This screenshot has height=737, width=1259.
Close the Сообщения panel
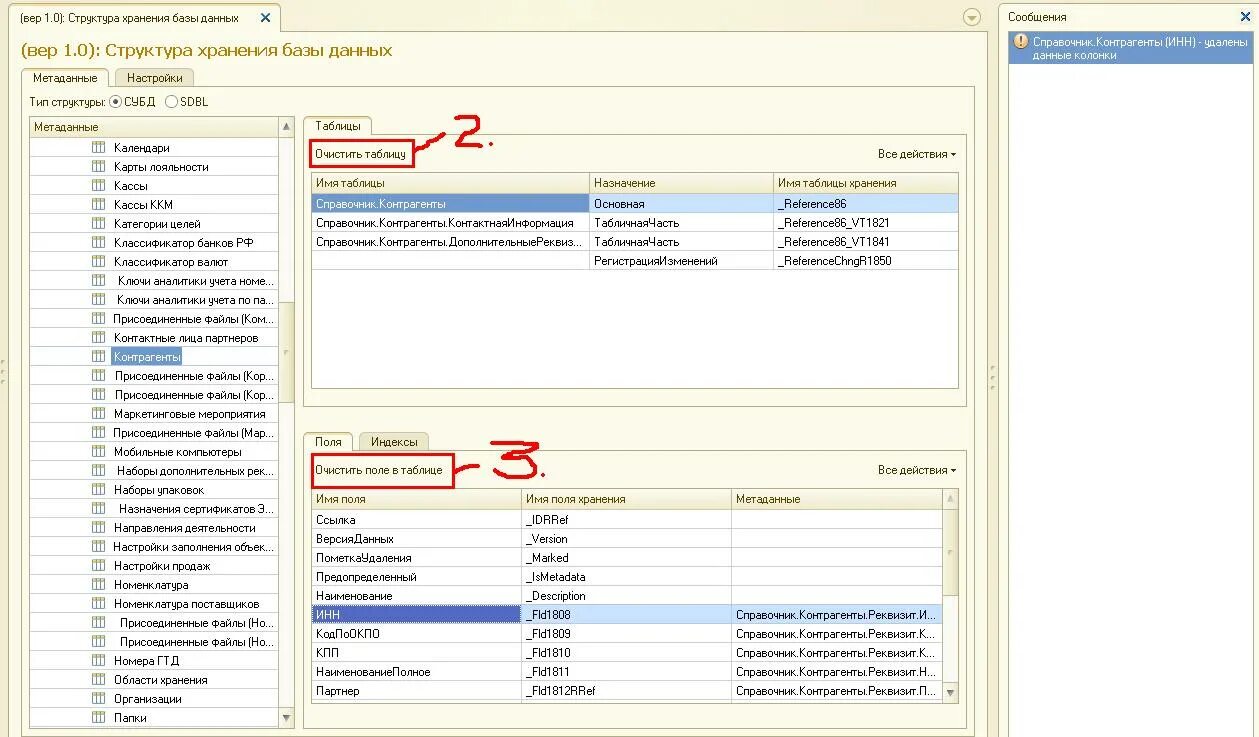point(1245,17)
